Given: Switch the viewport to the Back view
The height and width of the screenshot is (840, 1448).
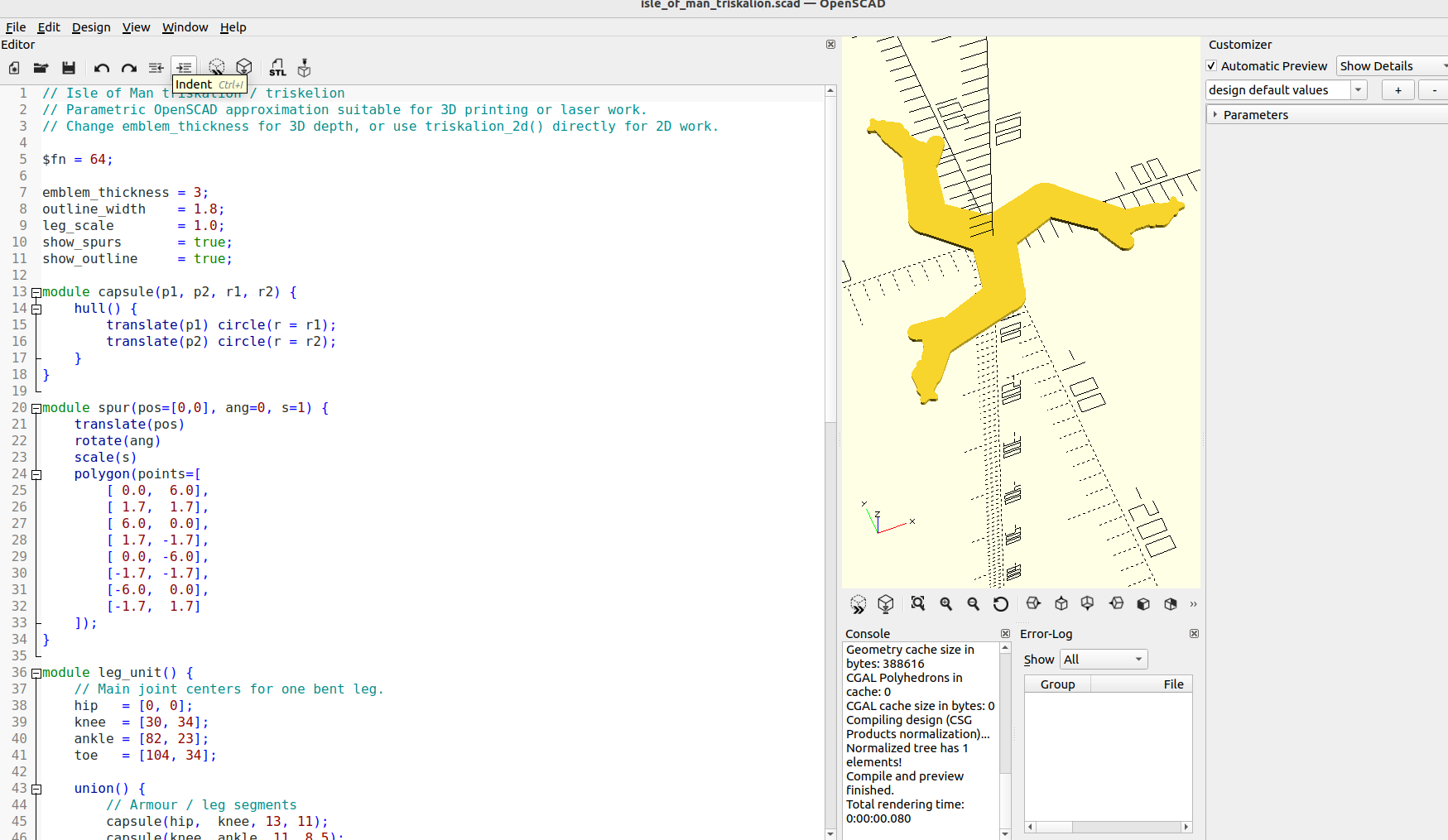Looking at the screenshot, I should tap(1171, 604).
